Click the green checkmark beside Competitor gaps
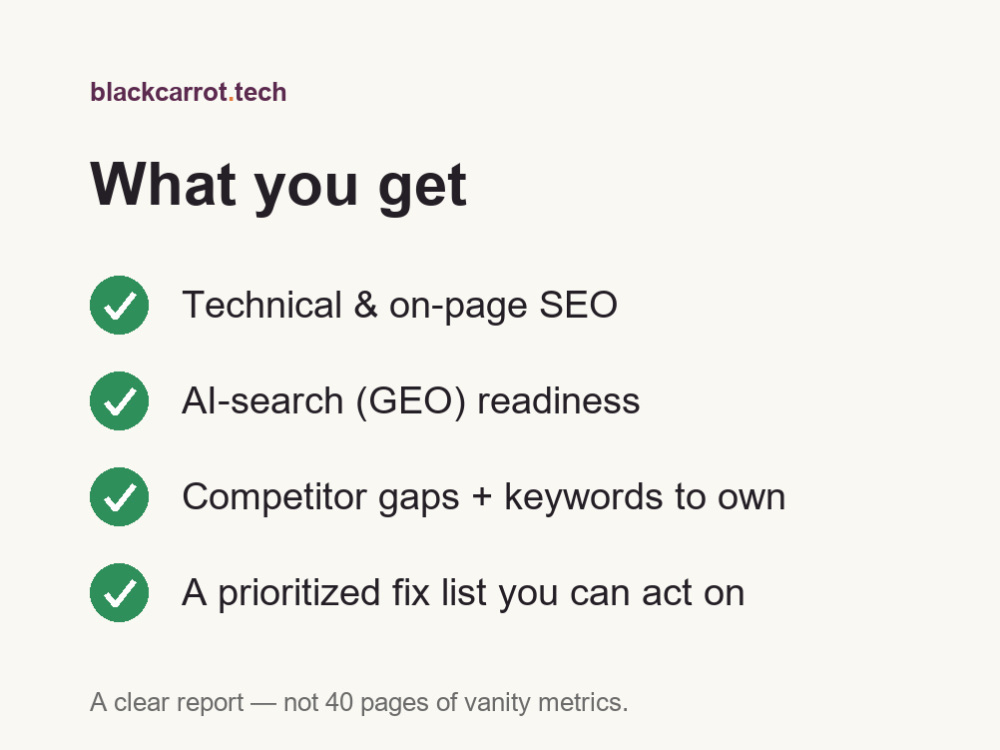This screenshot has height=750, width=1000. 119,496
